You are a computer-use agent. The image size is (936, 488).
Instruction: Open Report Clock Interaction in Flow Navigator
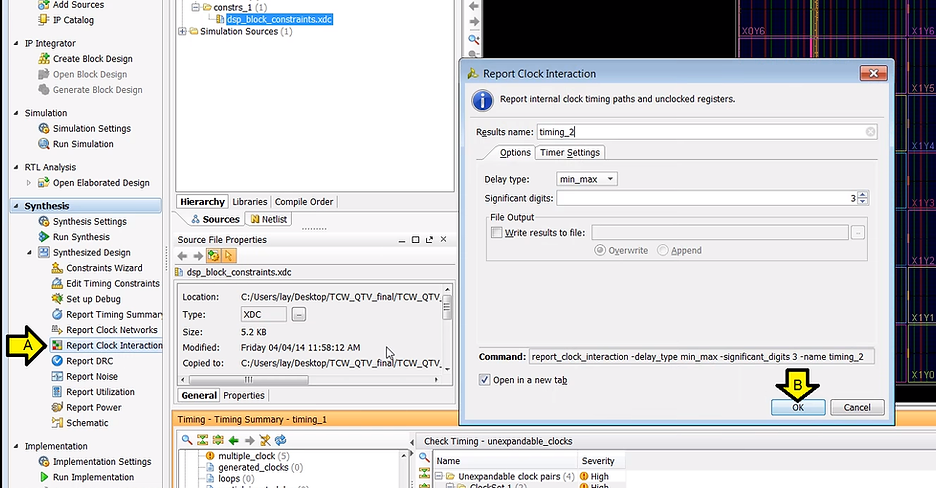106,345
